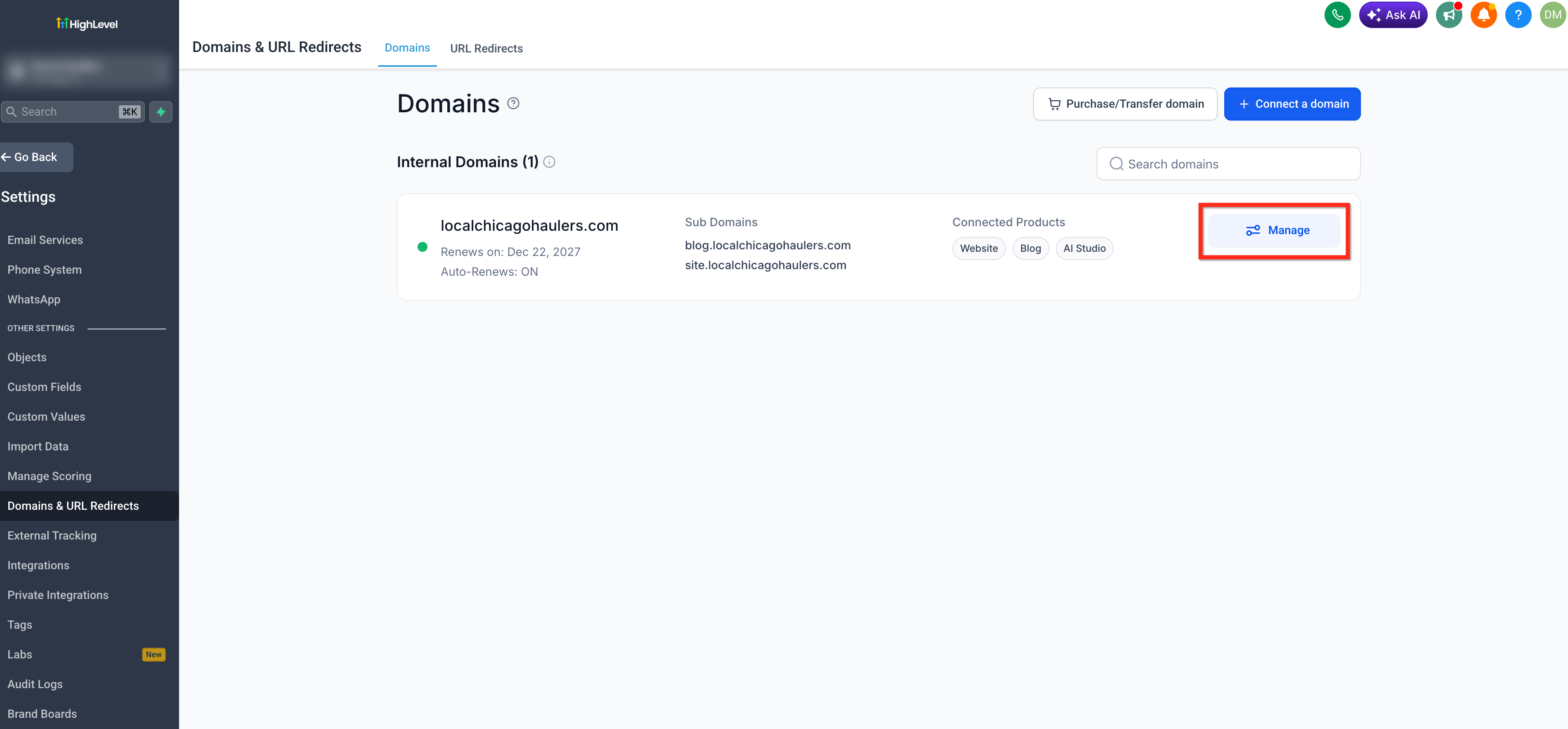Screen dimensions: 1568x729
Task: Click Auto-Renews: ON text
Action: pyautogui.click(x=489, y=272)
